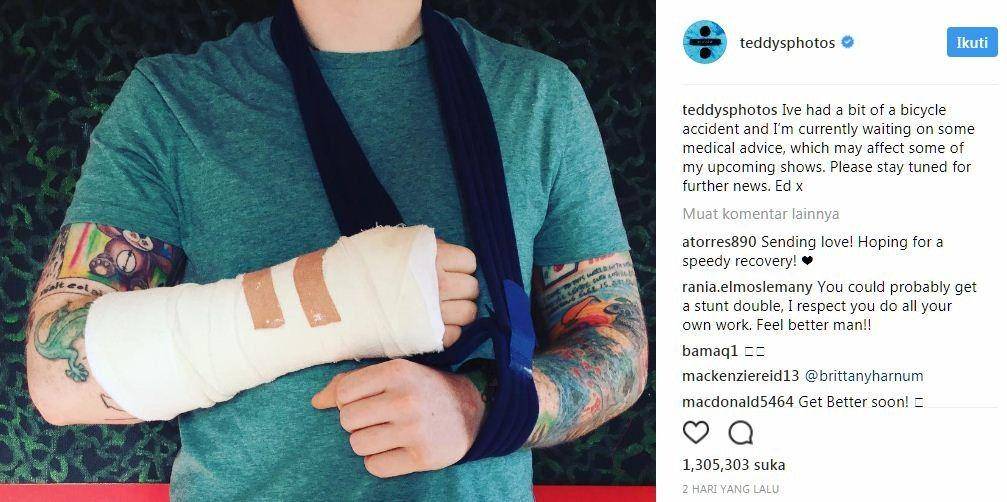1007x502 pixels.
Task: Open atorres890 commenter profile
Action: 720,243
